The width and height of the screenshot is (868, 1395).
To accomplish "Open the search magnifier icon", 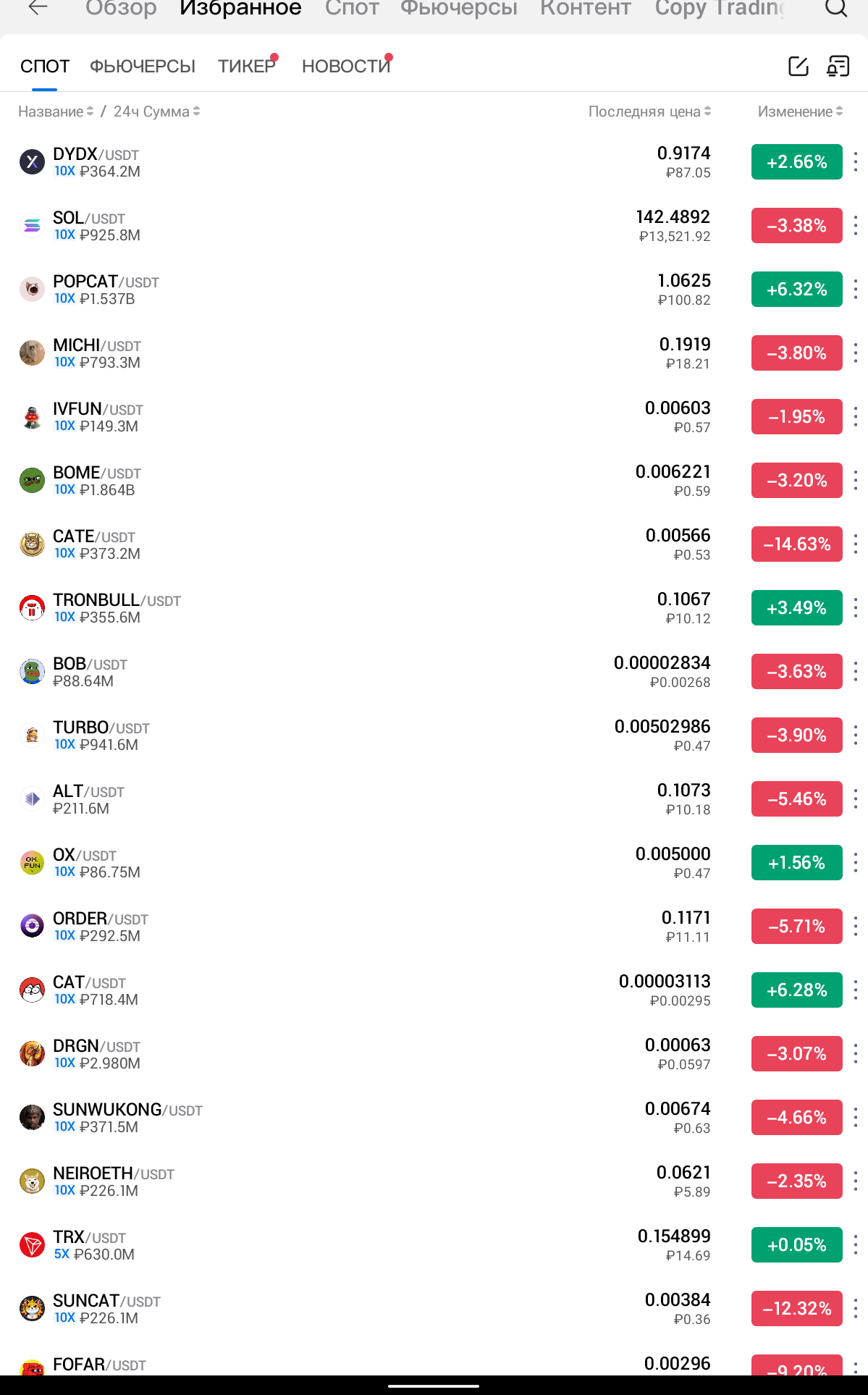I will (836, 8).
